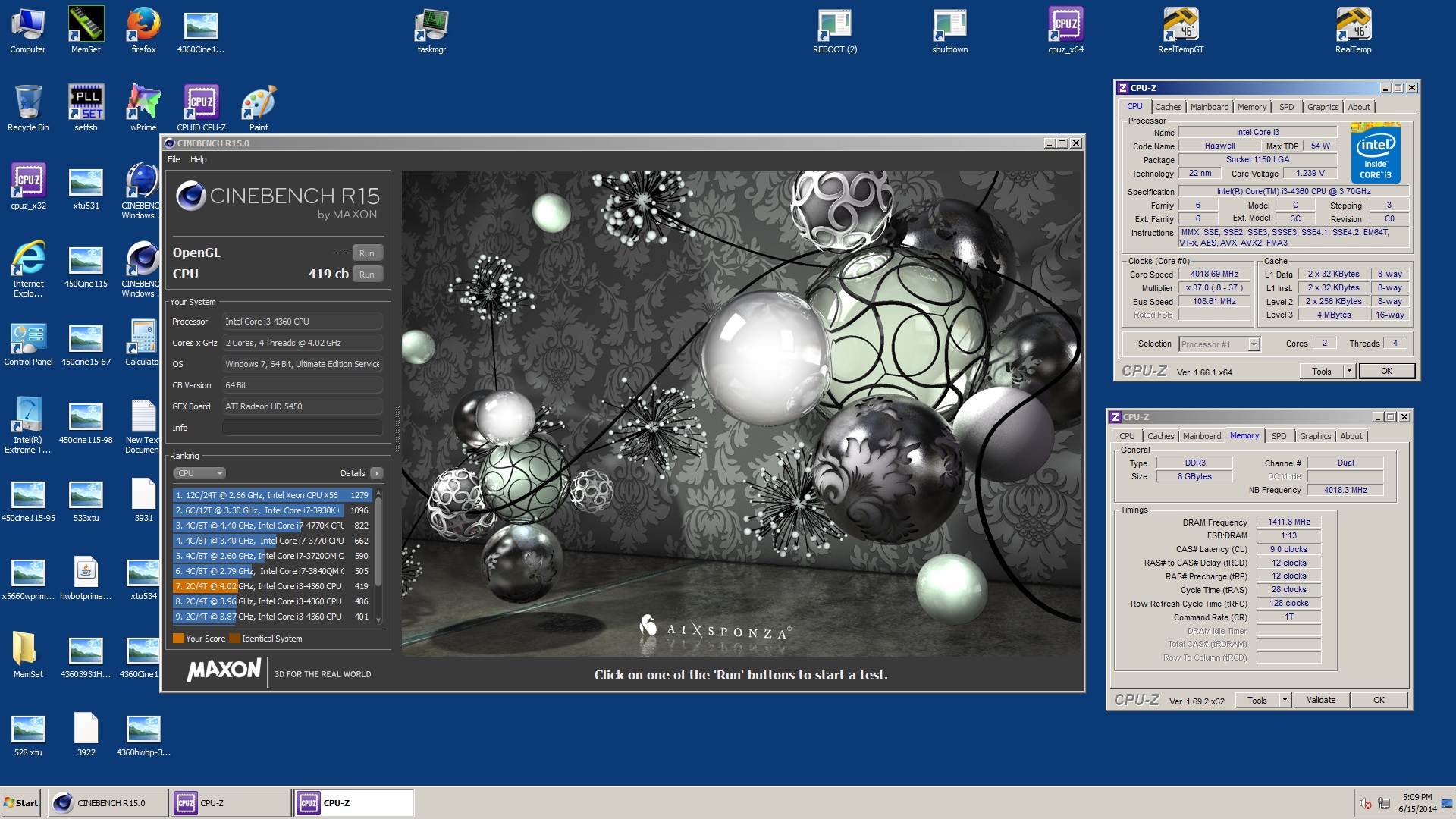The width and height of the screenshot is (1456, 819).
Task: Open the MemSet folder icon
Action: click(28, 655)
